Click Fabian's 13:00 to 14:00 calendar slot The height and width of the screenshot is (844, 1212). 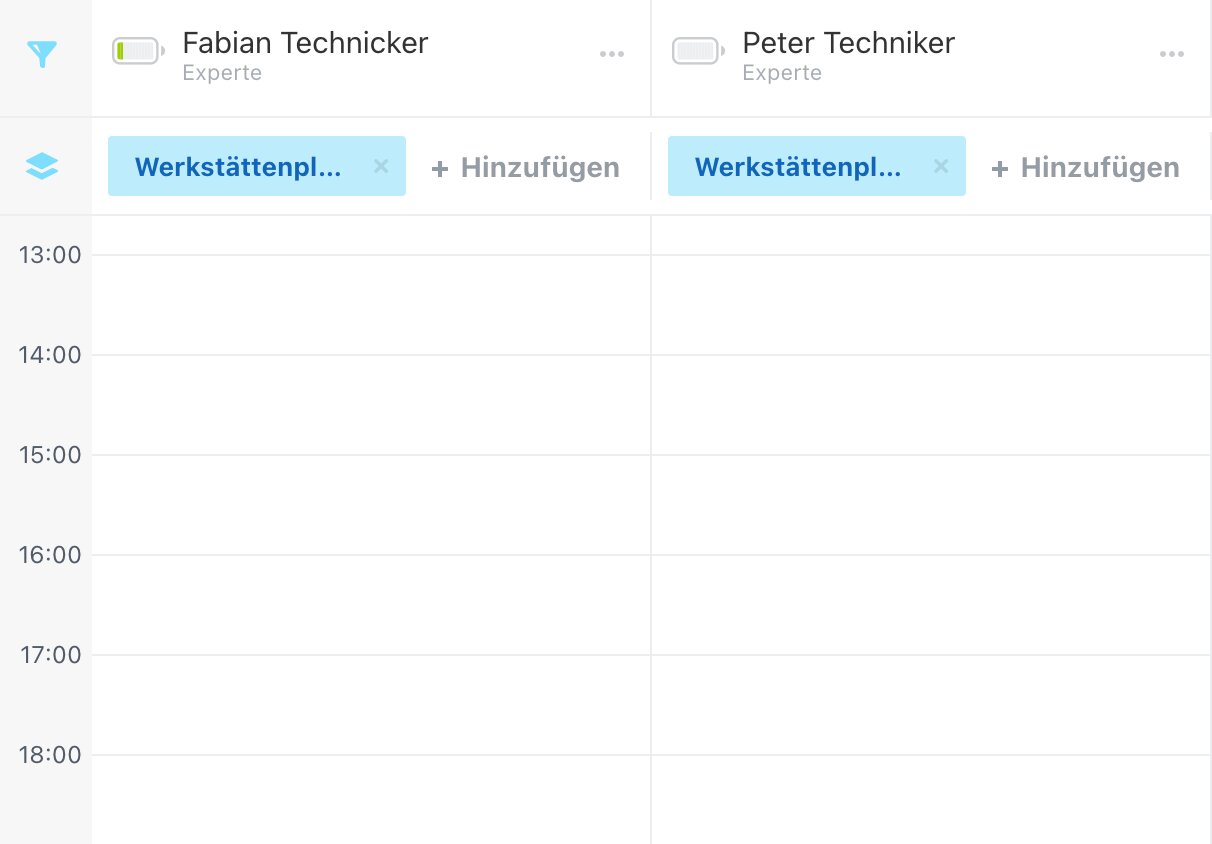371,305
